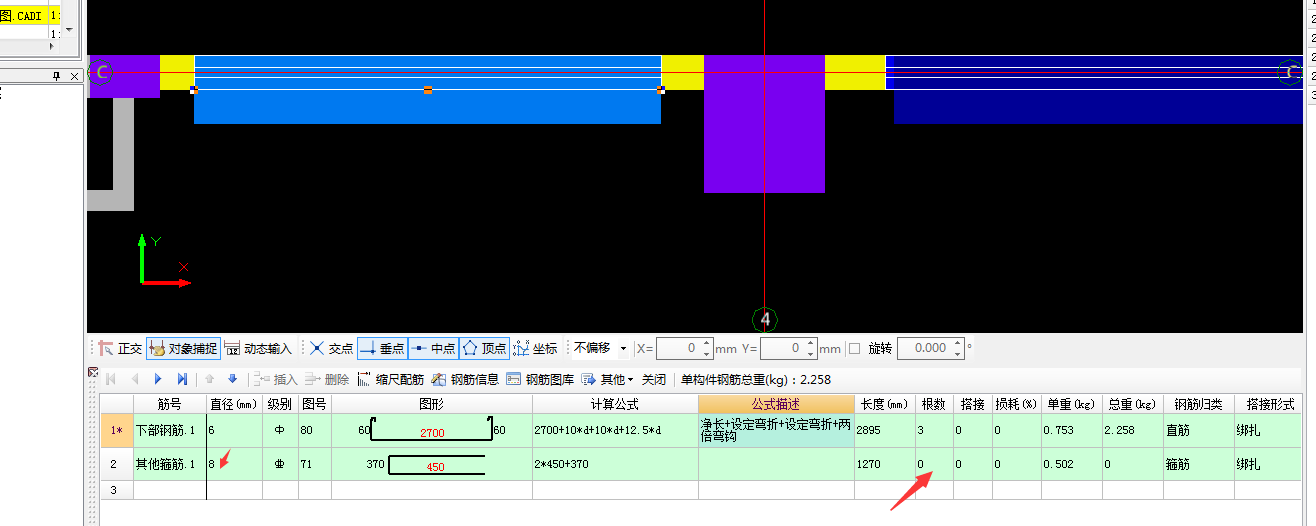Select the 总重(kg) column header
Screen dimensions: 1316x526
pyautogui.click(x=1133, y=404)
